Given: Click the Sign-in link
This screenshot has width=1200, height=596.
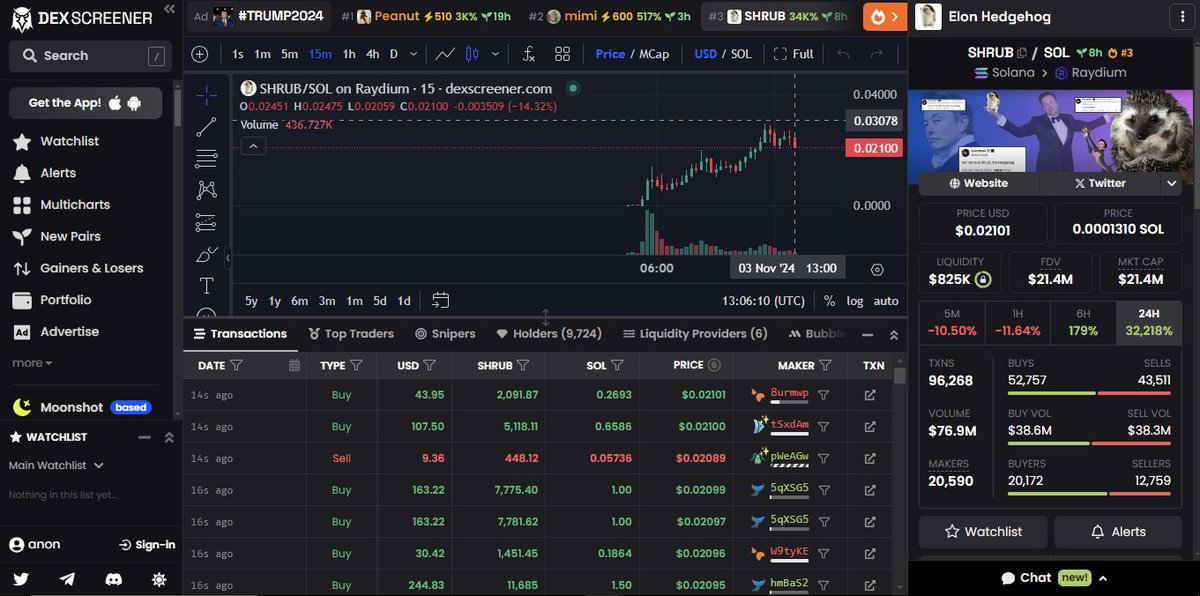Looking at the screenshot, I should 147,545.
